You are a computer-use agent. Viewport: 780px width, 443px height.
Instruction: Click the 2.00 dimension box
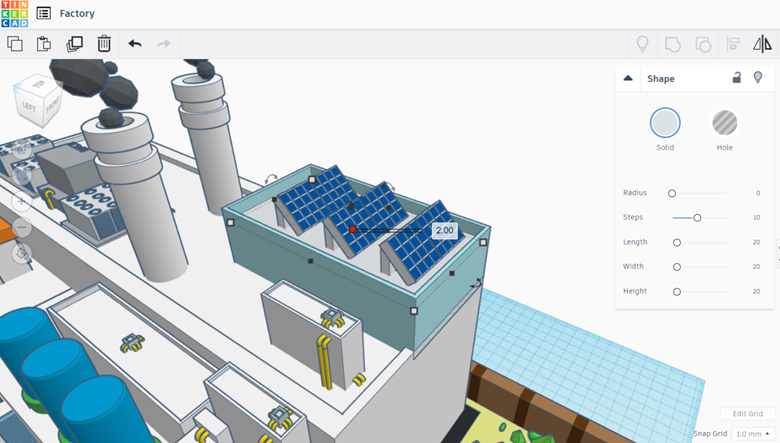click(445, 230)
